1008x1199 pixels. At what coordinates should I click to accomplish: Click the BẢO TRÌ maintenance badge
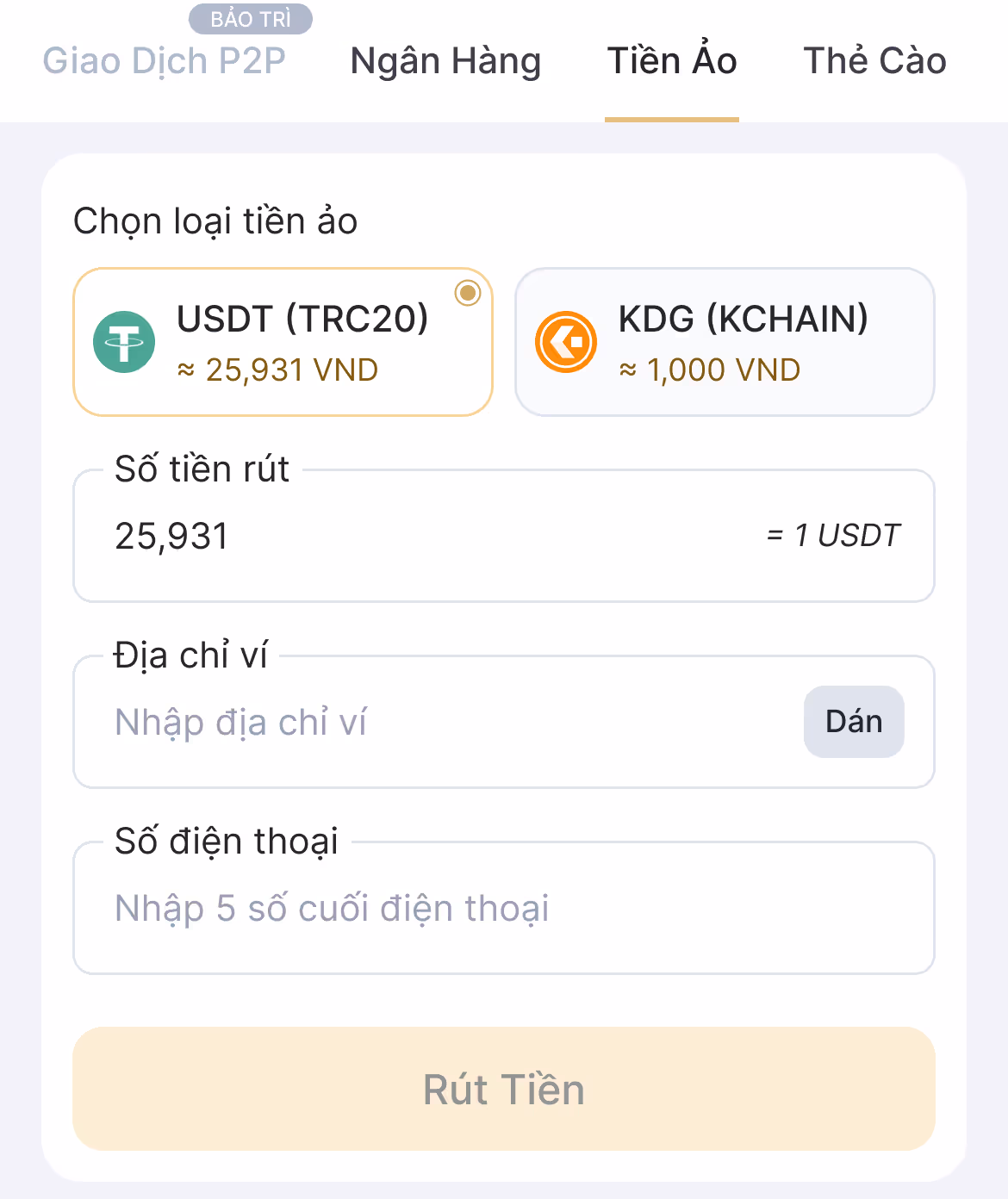click(x=251, y=19)
